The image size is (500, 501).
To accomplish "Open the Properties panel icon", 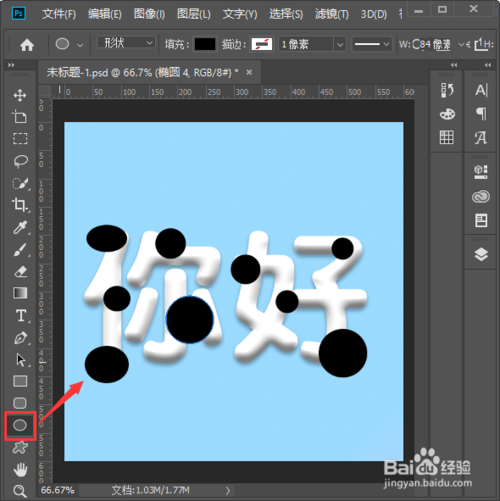I will tap(481, 220).
